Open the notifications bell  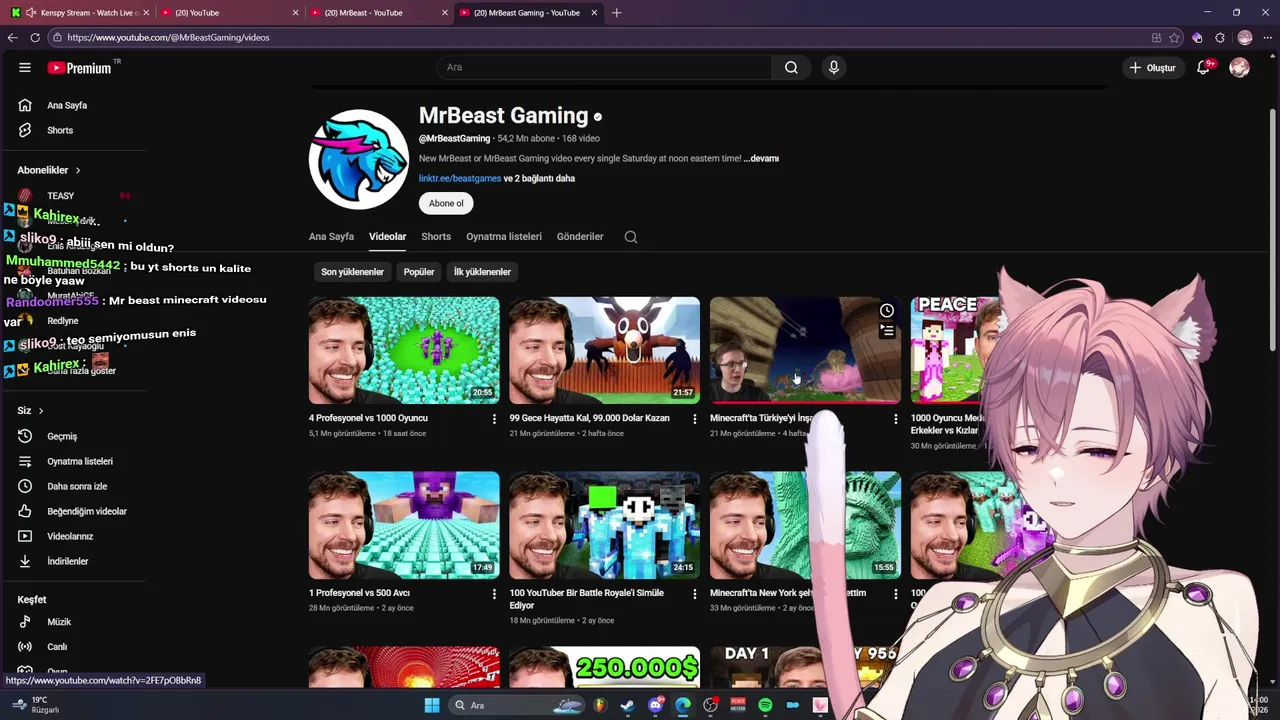click(1204, 67)
